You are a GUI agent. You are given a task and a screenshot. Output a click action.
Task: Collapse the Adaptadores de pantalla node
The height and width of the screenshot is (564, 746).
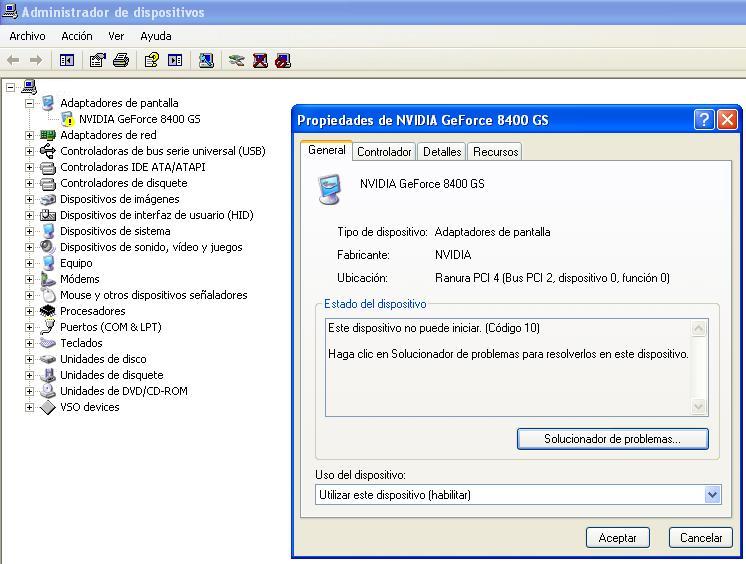(x=29, y=103)
